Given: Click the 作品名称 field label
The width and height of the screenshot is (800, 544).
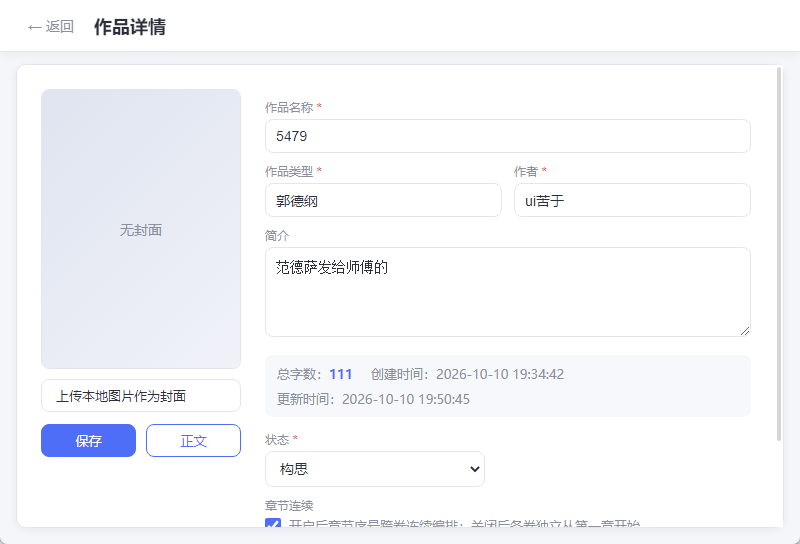Looking at the screenshot, I should click(x=289, y=107).
